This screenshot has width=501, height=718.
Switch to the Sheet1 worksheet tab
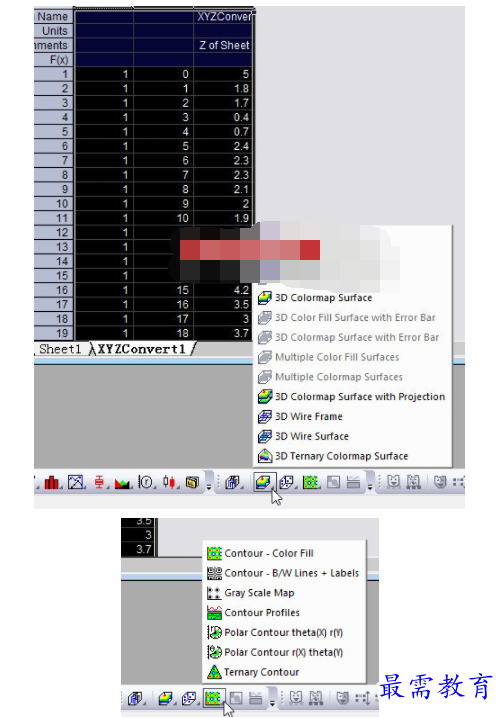point(60,349)
